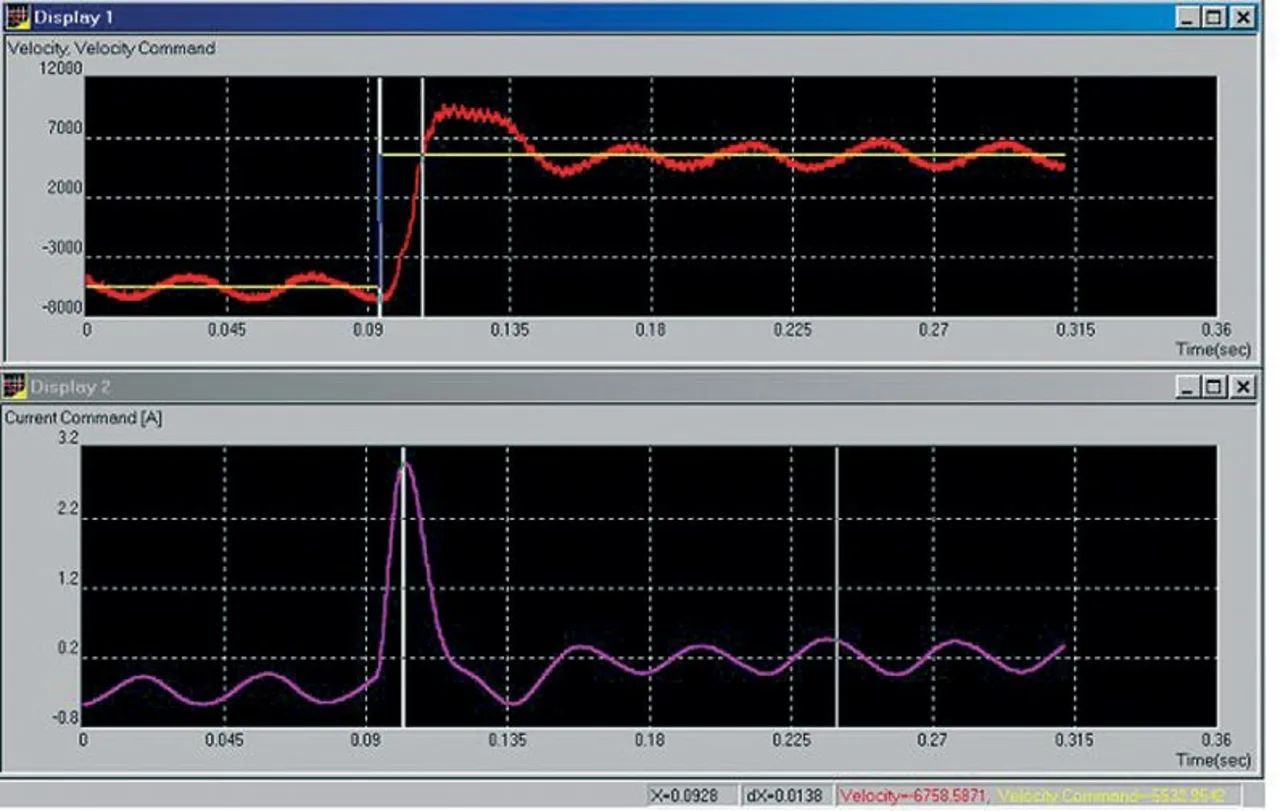Select the Display 2 title bar
This screenshot has height=811, width=1280.
pyautogui.click(x=600, y=387)
